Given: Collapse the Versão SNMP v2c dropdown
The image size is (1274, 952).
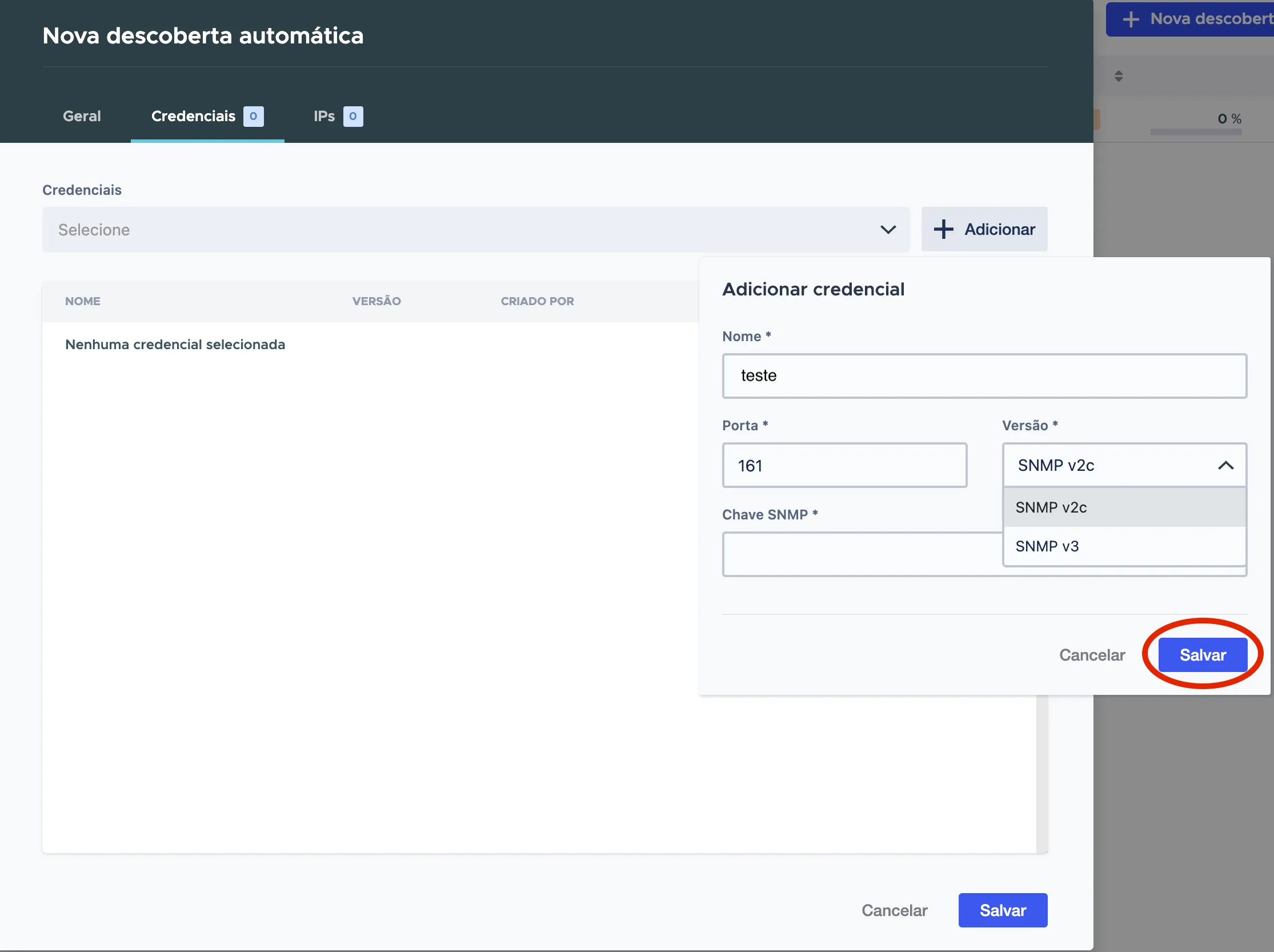Looking at the screenshot, I should [1124, 465].
